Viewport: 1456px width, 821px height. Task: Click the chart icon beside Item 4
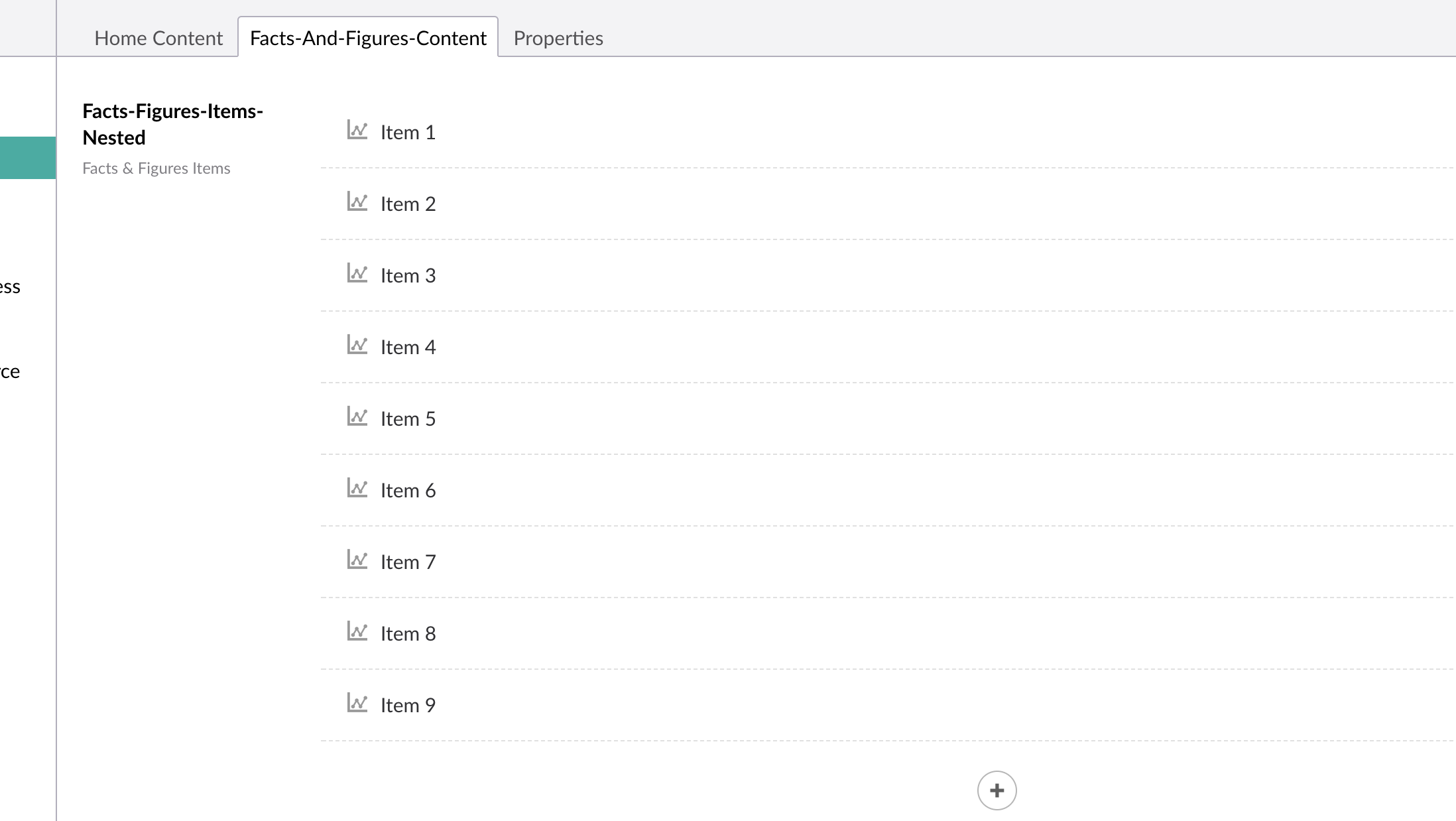(x=357, y=345)
